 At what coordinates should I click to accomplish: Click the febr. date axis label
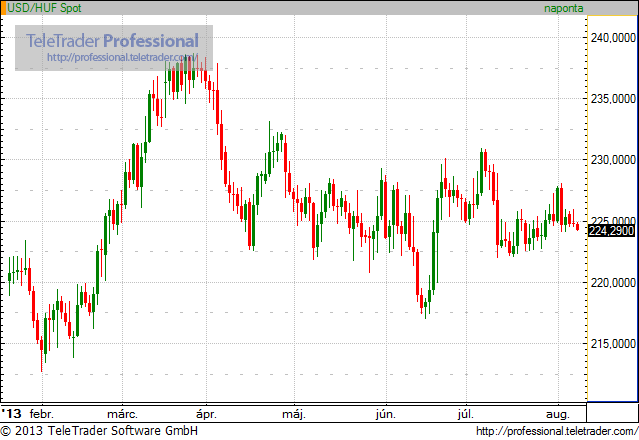tap(42, 414)
